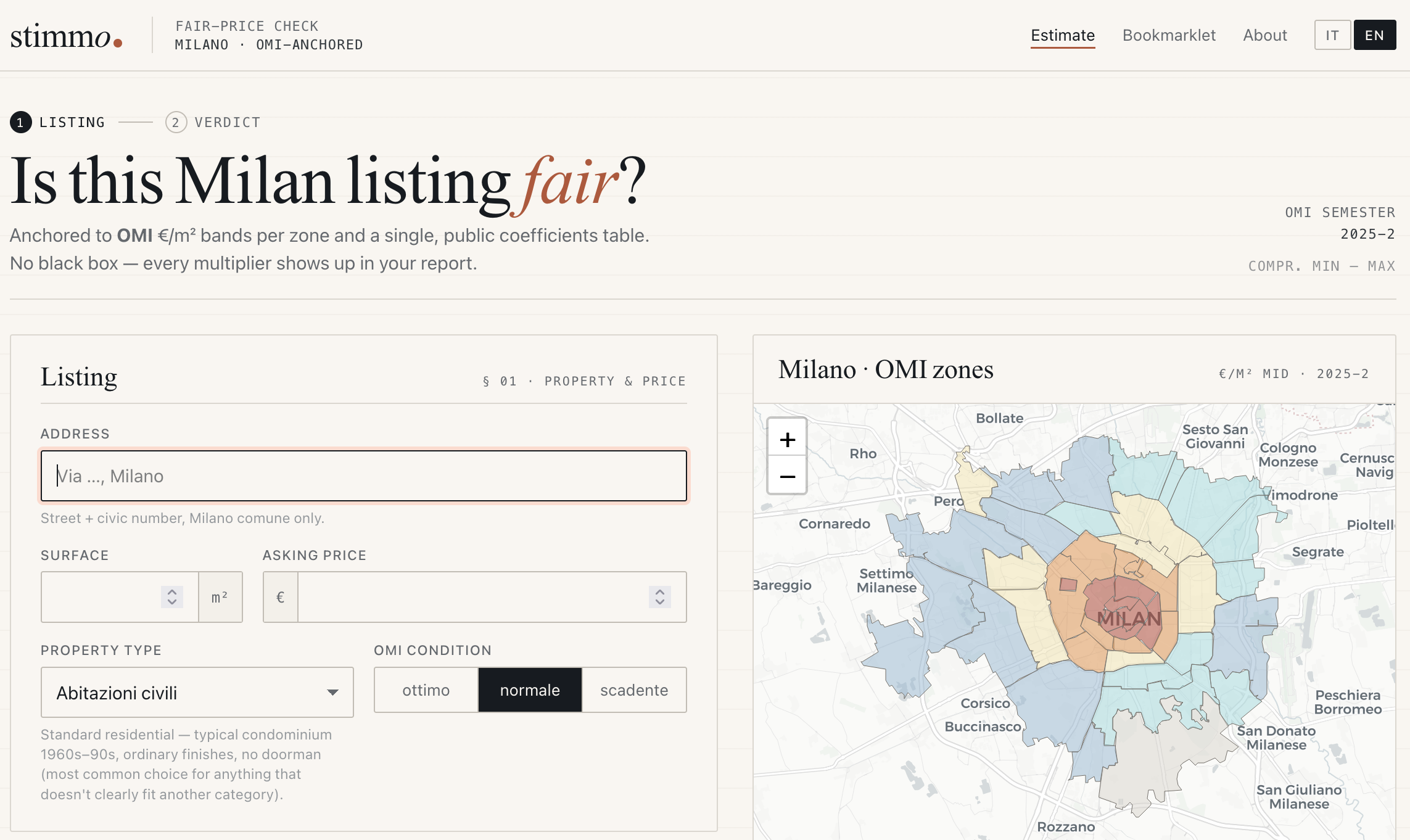Open the Property type dropdown
The height and width of the screenshot is (840, 1410).
pyautogui.click(x=197, y=692)
